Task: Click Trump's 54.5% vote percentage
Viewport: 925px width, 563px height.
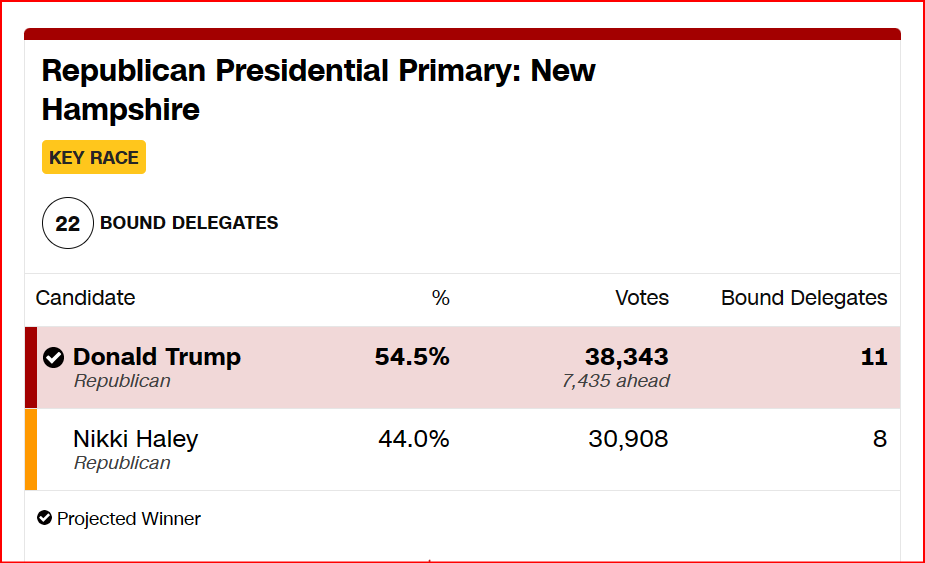Action: pos(412,357)
